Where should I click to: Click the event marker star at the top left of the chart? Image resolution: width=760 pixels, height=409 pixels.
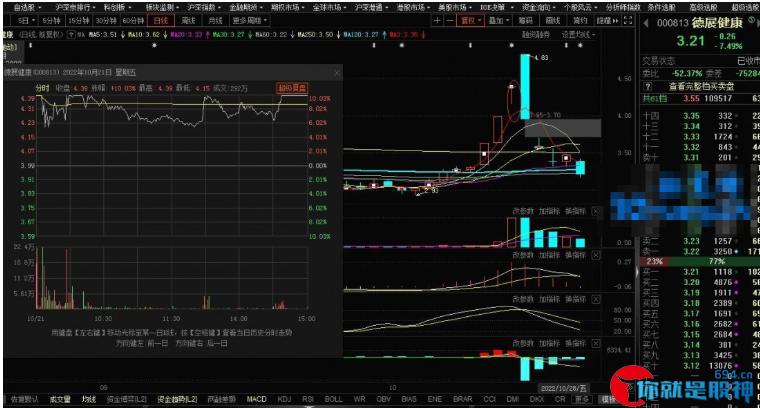click(x=31, y=46)
